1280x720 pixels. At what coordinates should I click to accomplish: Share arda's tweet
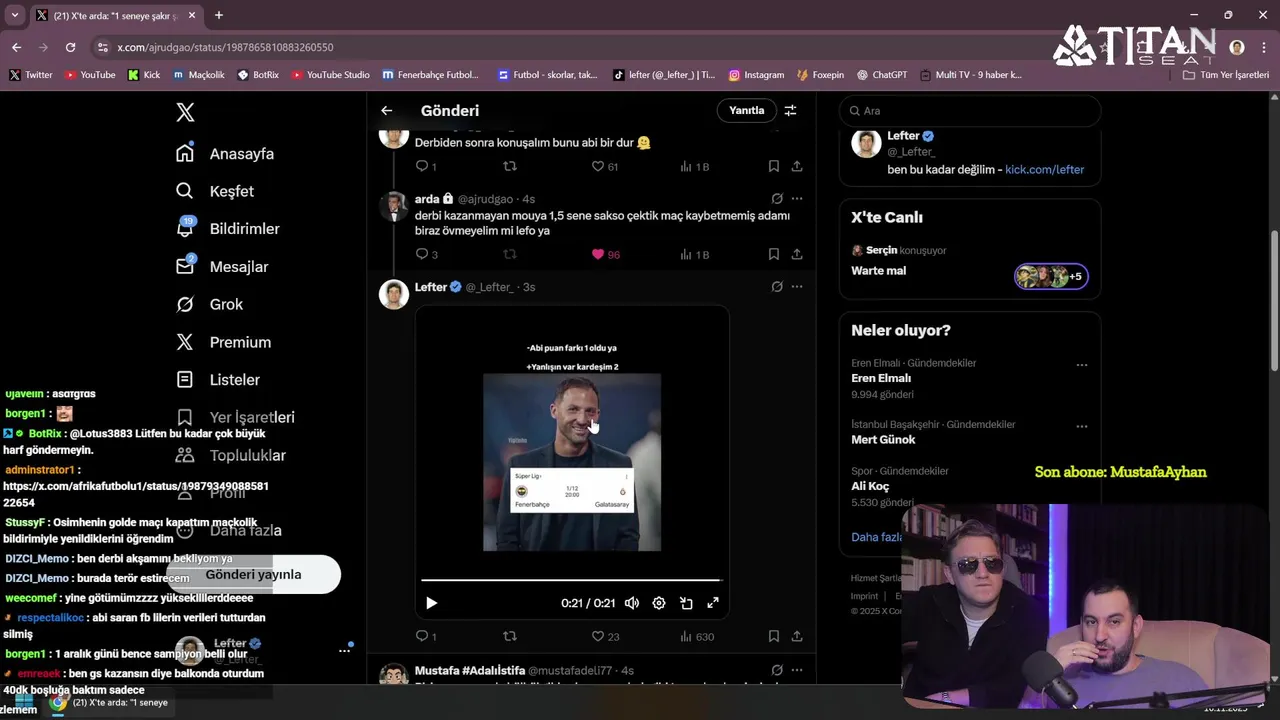click(797, 254)
